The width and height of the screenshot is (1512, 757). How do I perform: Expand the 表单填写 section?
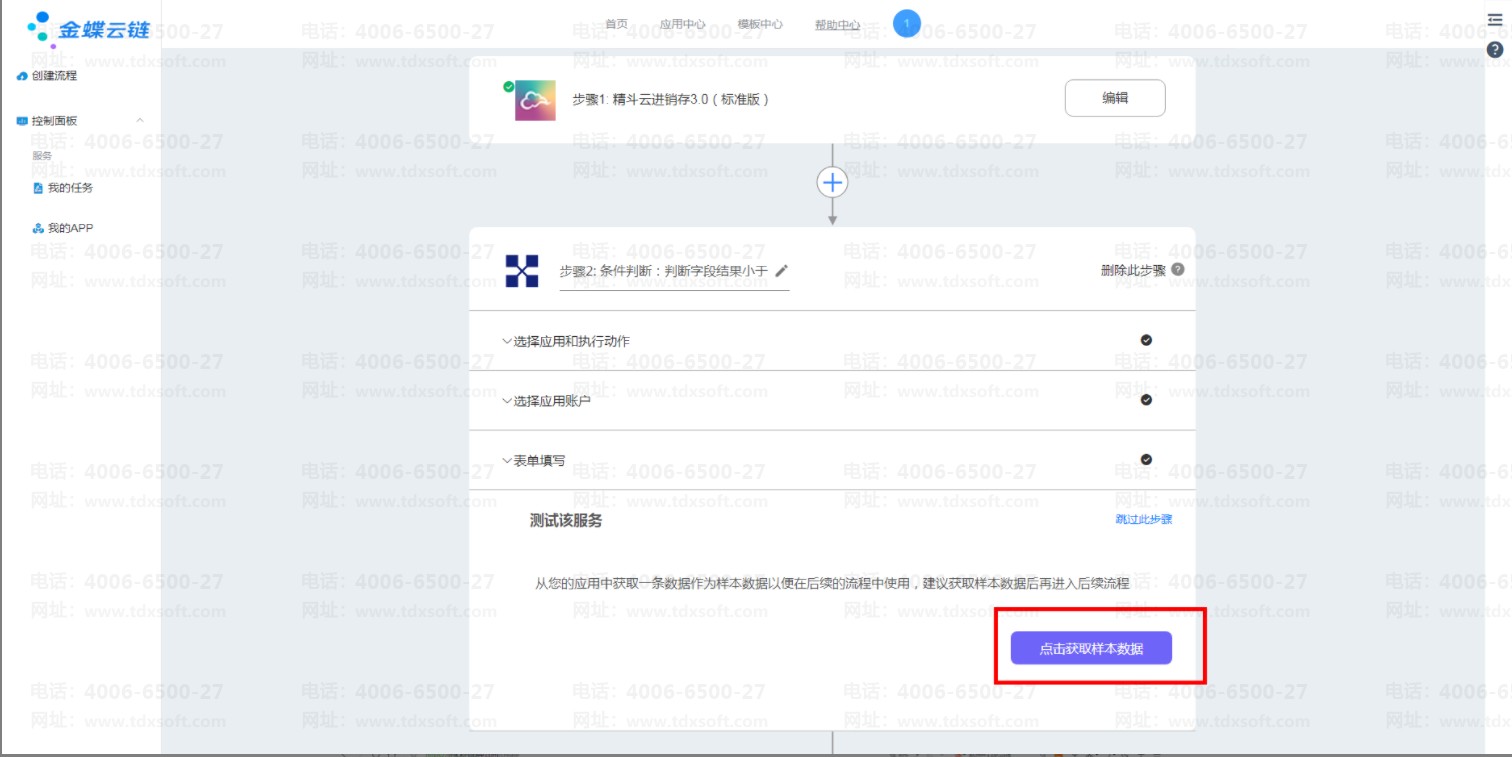(538, 461)
